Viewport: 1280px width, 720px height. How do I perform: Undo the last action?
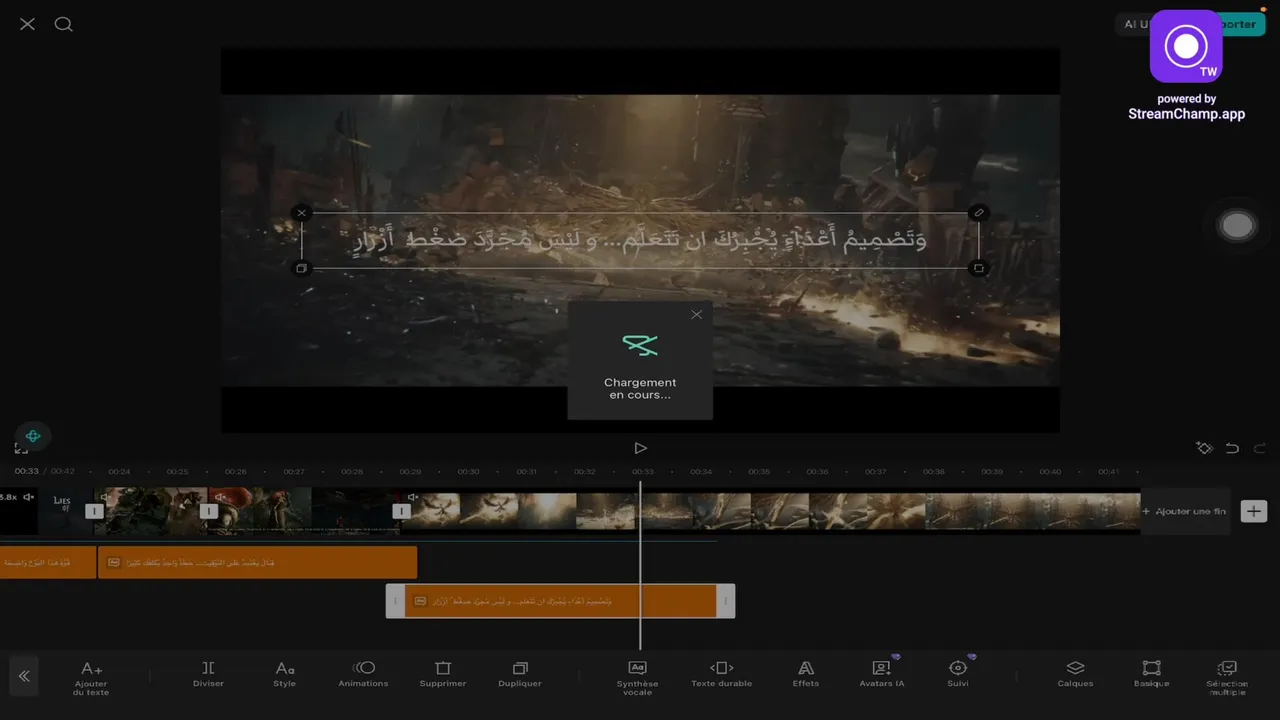click(x=1232, y=448)
